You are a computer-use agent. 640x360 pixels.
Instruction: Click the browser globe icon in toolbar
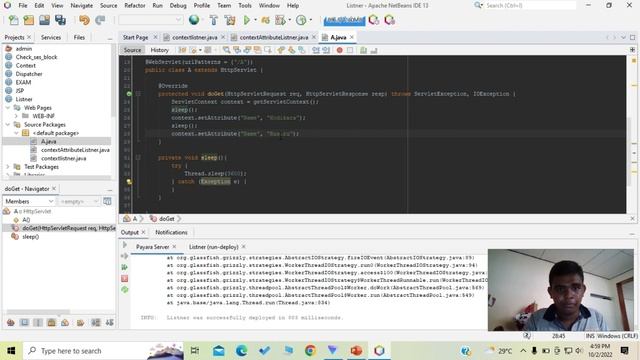194,20
